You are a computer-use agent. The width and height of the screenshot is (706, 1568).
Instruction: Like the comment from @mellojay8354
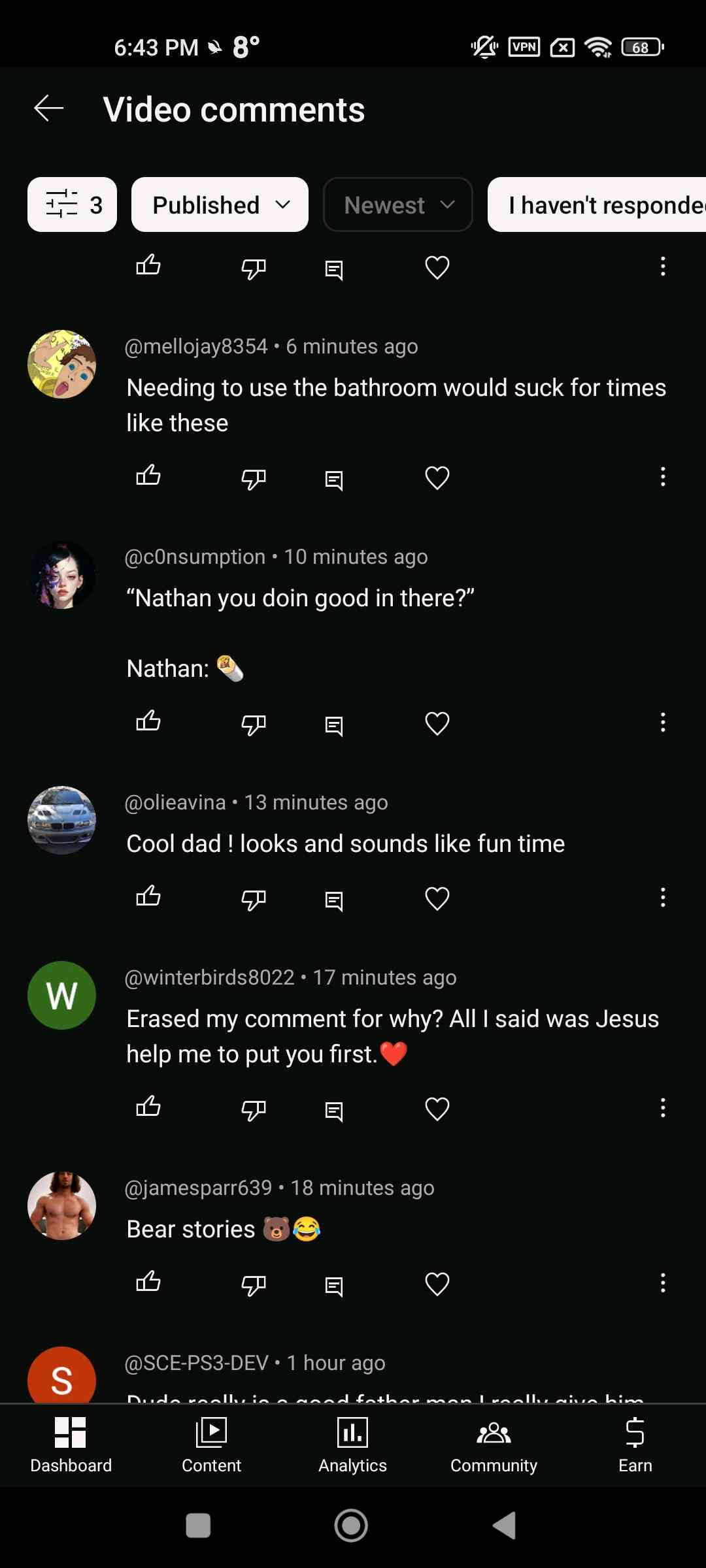148,476
